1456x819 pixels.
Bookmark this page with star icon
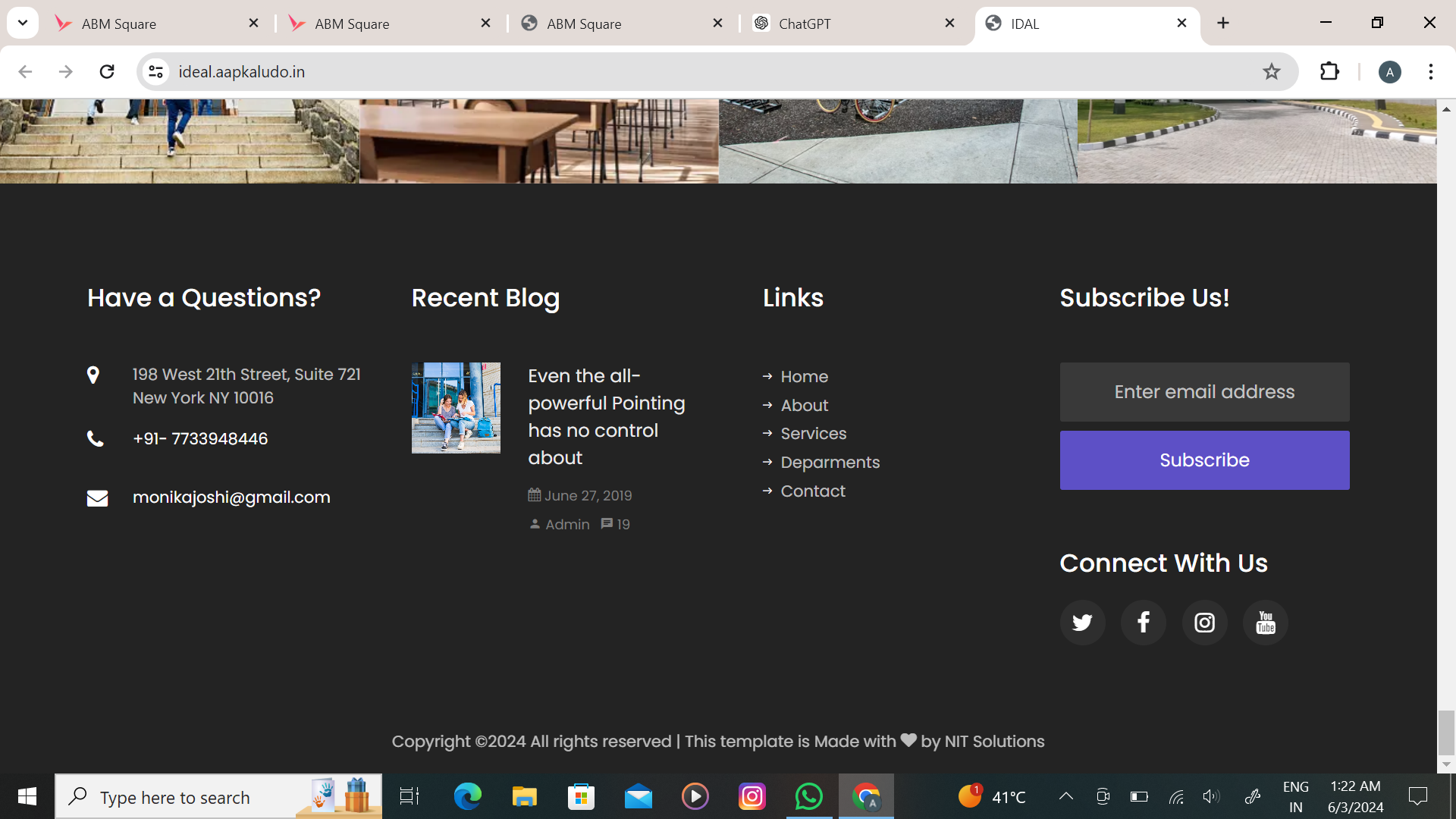(x=1272, y=71)
